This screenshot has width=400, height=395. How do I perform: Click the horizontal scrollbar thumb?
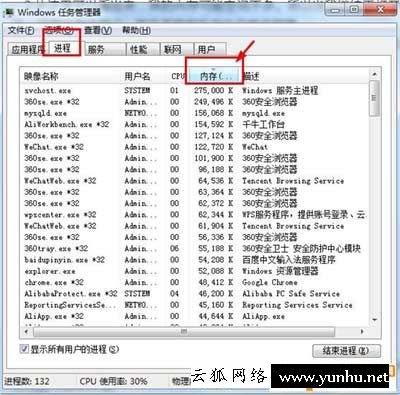point(184,332)
